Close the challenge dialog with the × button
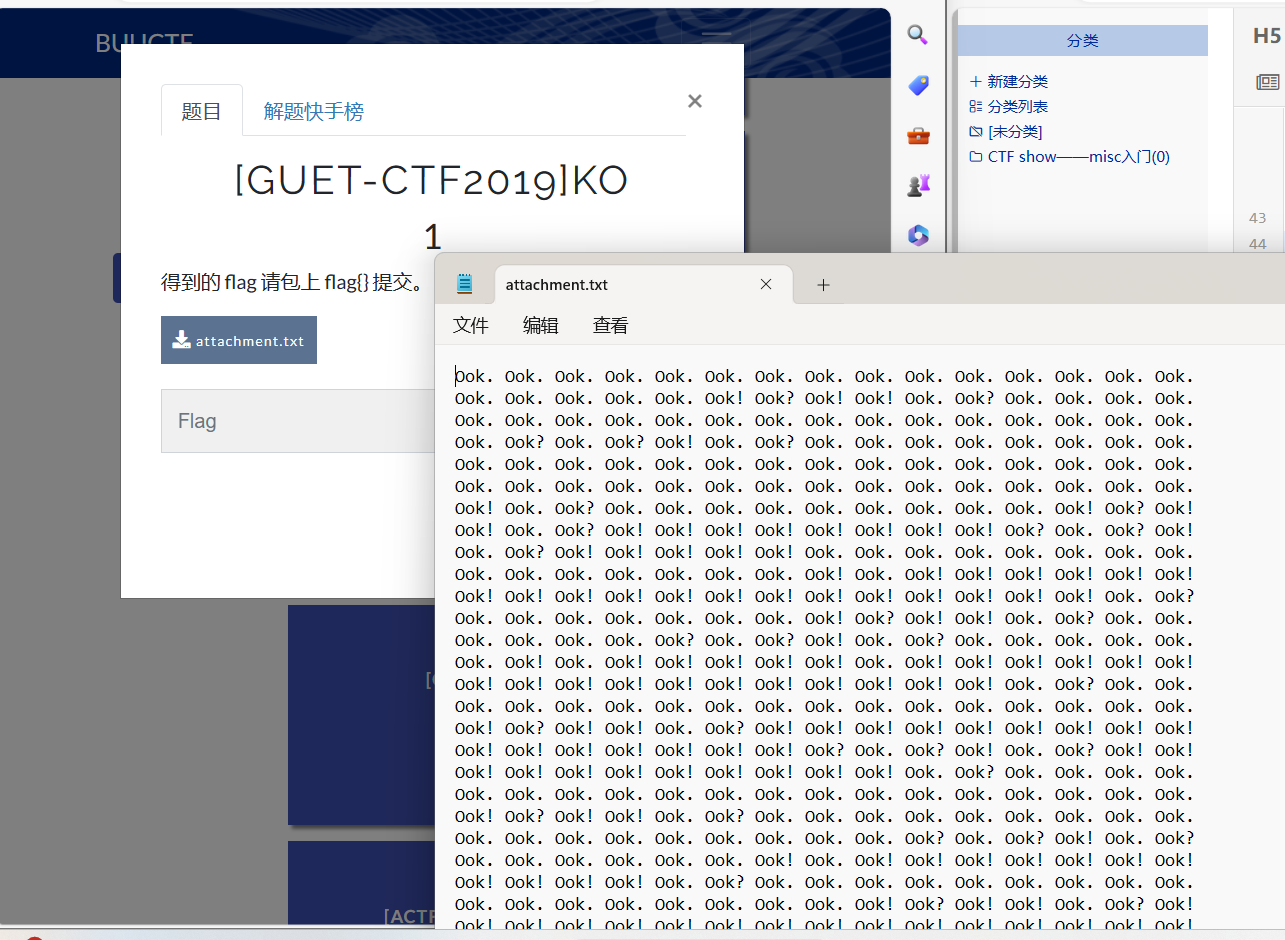This screenshot has height=940, width=1285. (695, 100)
